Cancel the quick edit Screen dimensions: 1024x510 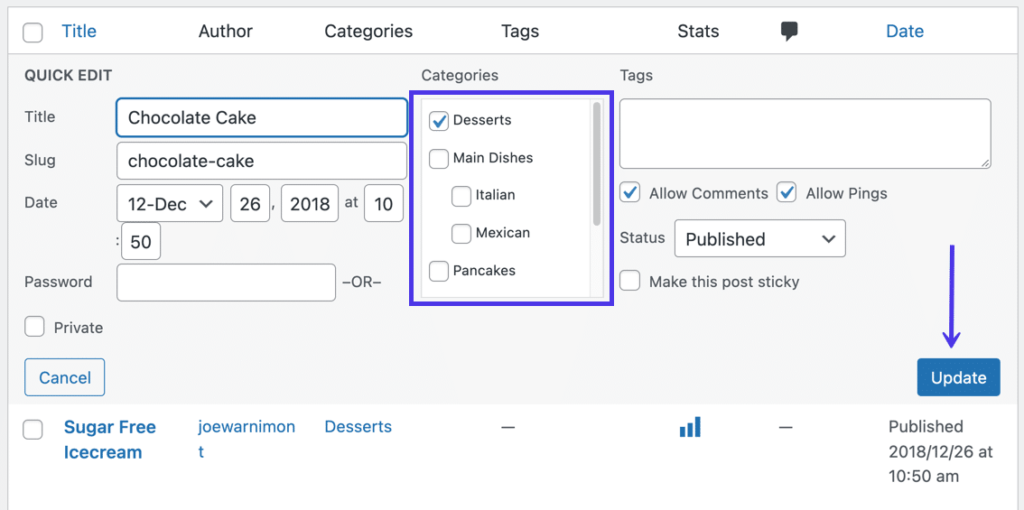click(x=65, y=377)
